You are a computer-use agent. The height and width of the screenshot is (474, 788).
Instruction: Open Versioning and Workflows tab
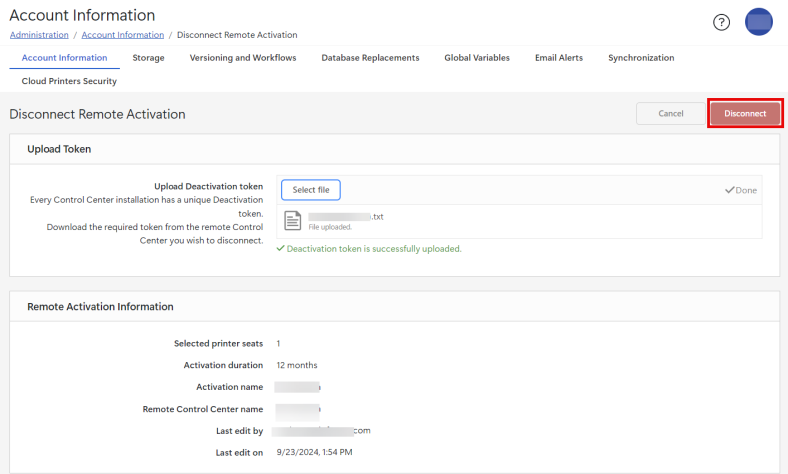(243, 58)
